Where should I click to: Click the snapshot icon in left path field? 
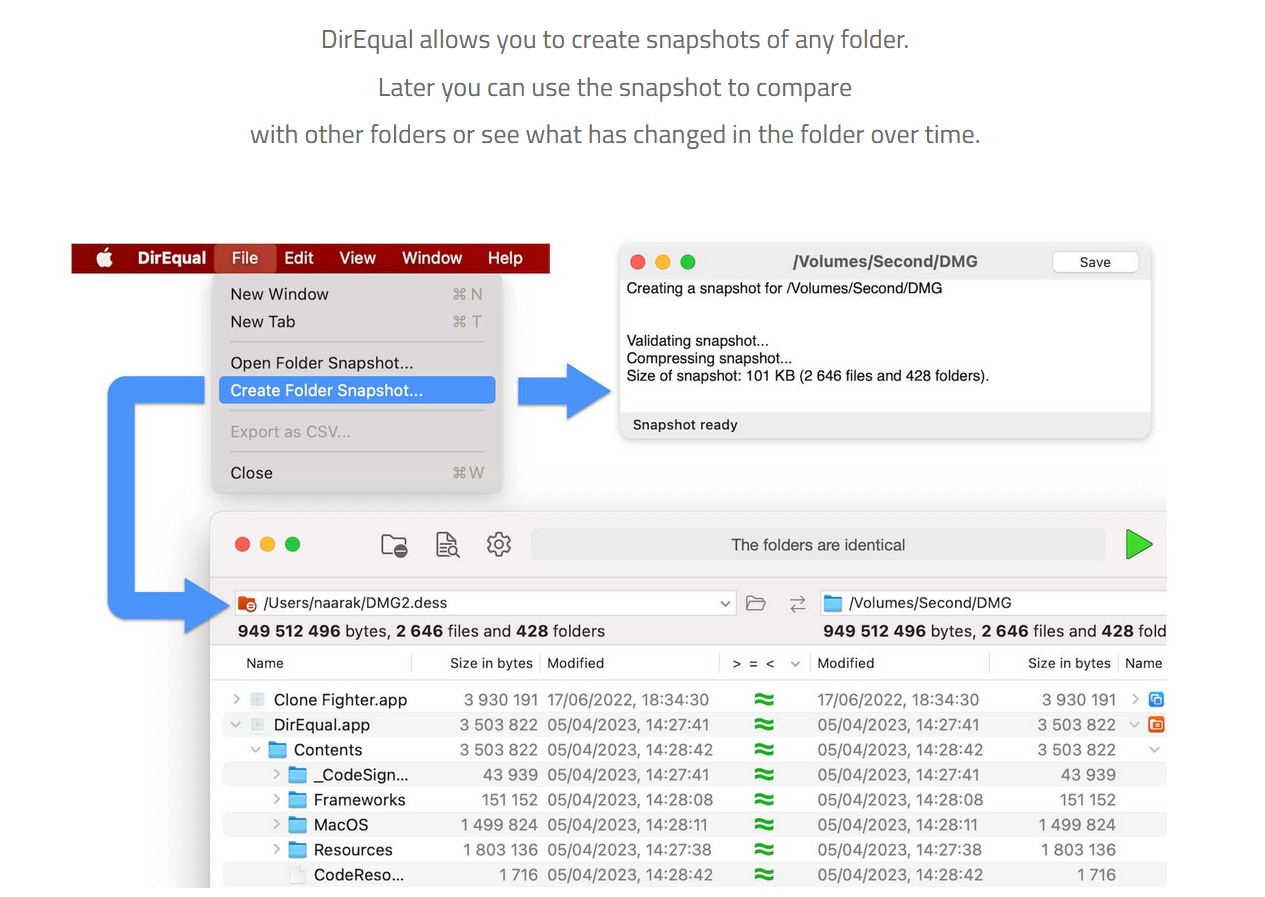pyautogui.click(x=247, y=603)
